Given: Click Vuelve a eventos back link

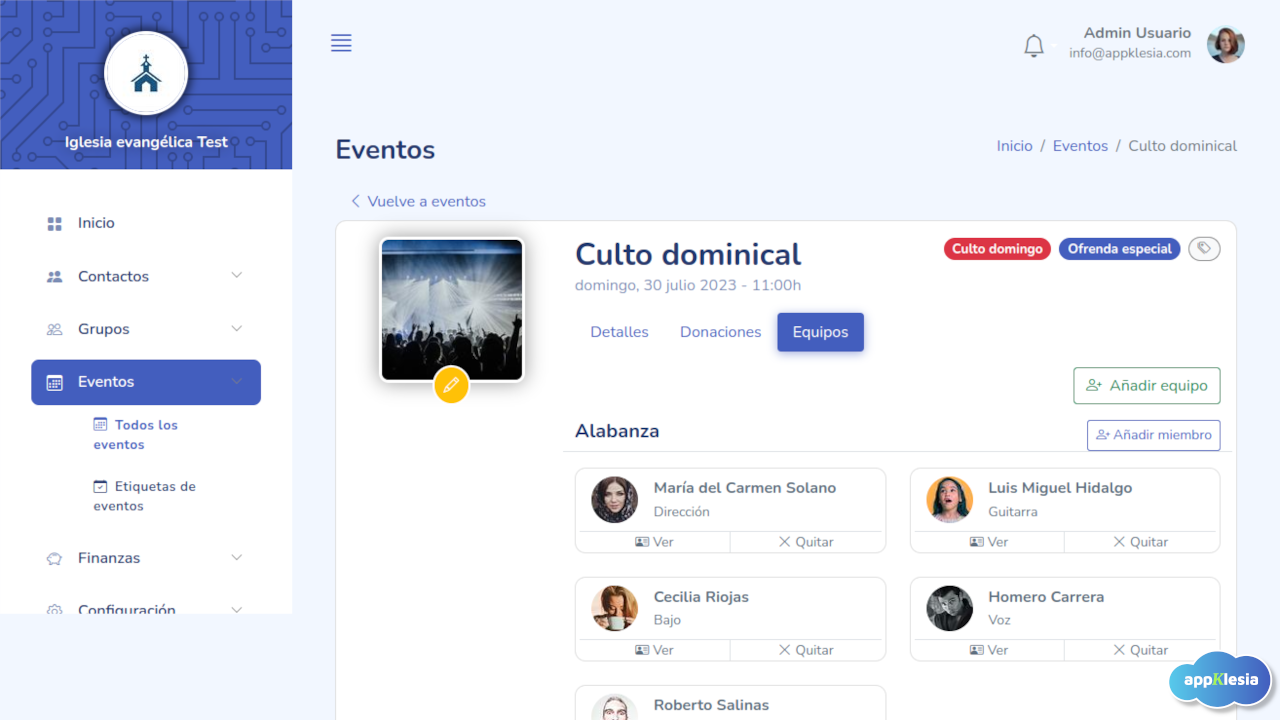Looking at the screenshot, I should click(418, 201).
